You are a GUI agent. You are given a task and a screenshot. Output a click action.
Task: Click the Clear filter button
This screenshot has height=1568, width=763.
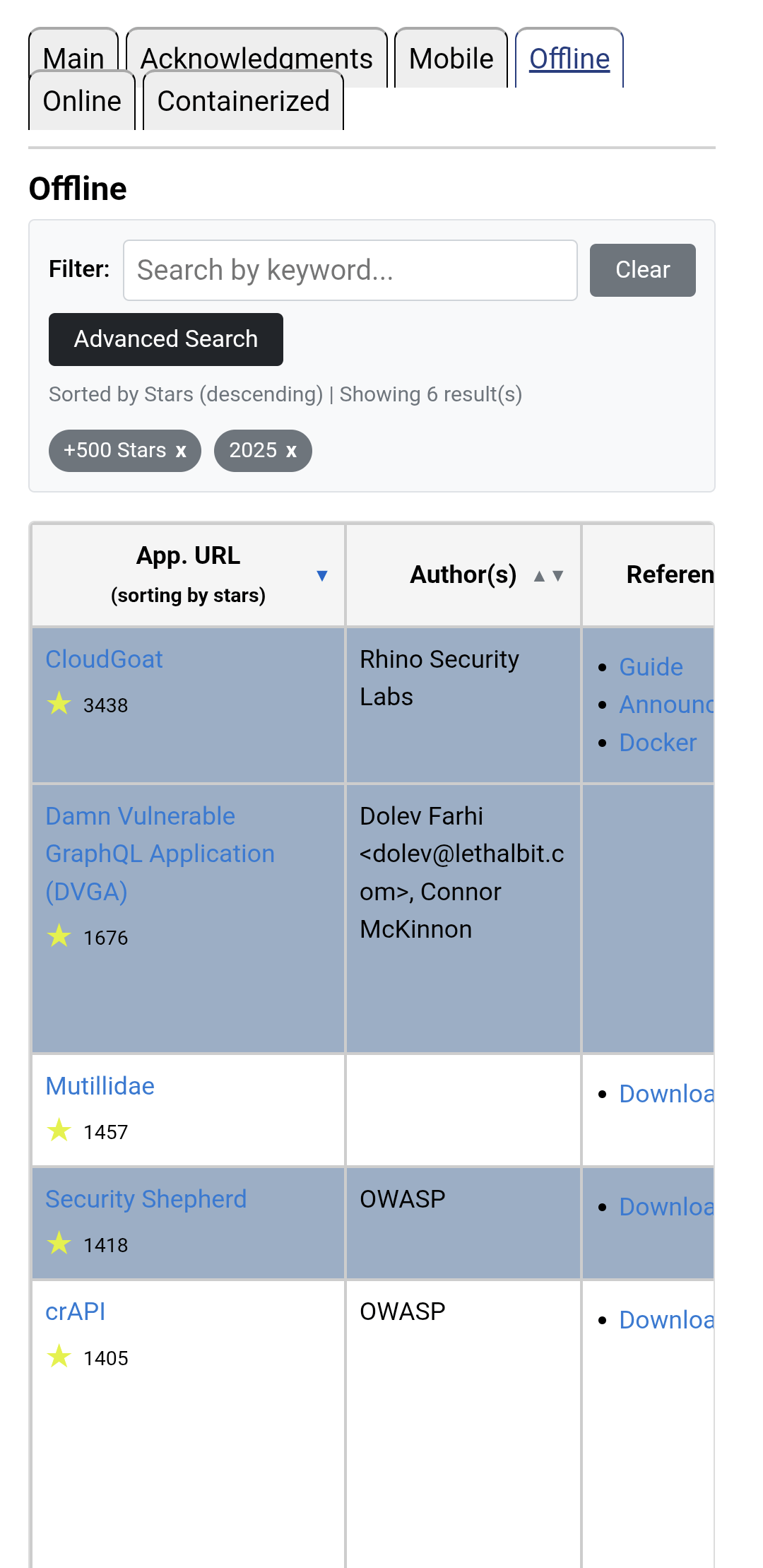[642, 270]
